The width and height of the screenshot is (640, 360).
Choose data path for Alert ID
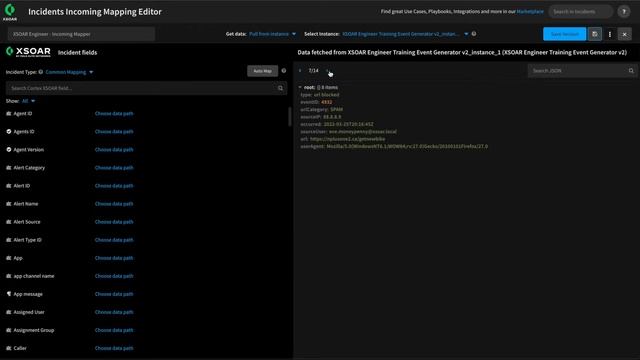pyautogui.click(x=114, y=186)
